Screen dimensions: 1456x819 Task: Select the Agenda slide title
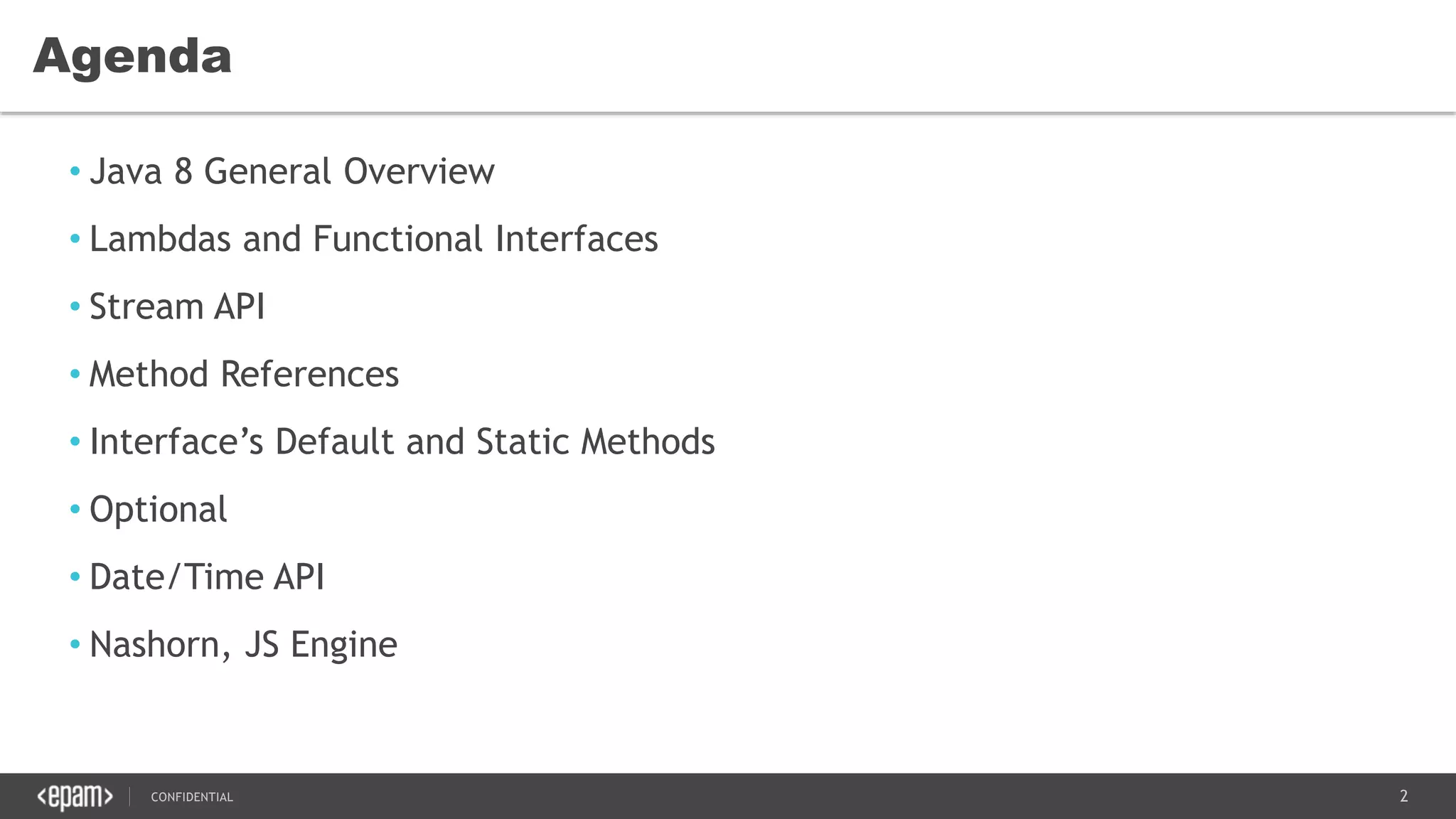point(132,56)
